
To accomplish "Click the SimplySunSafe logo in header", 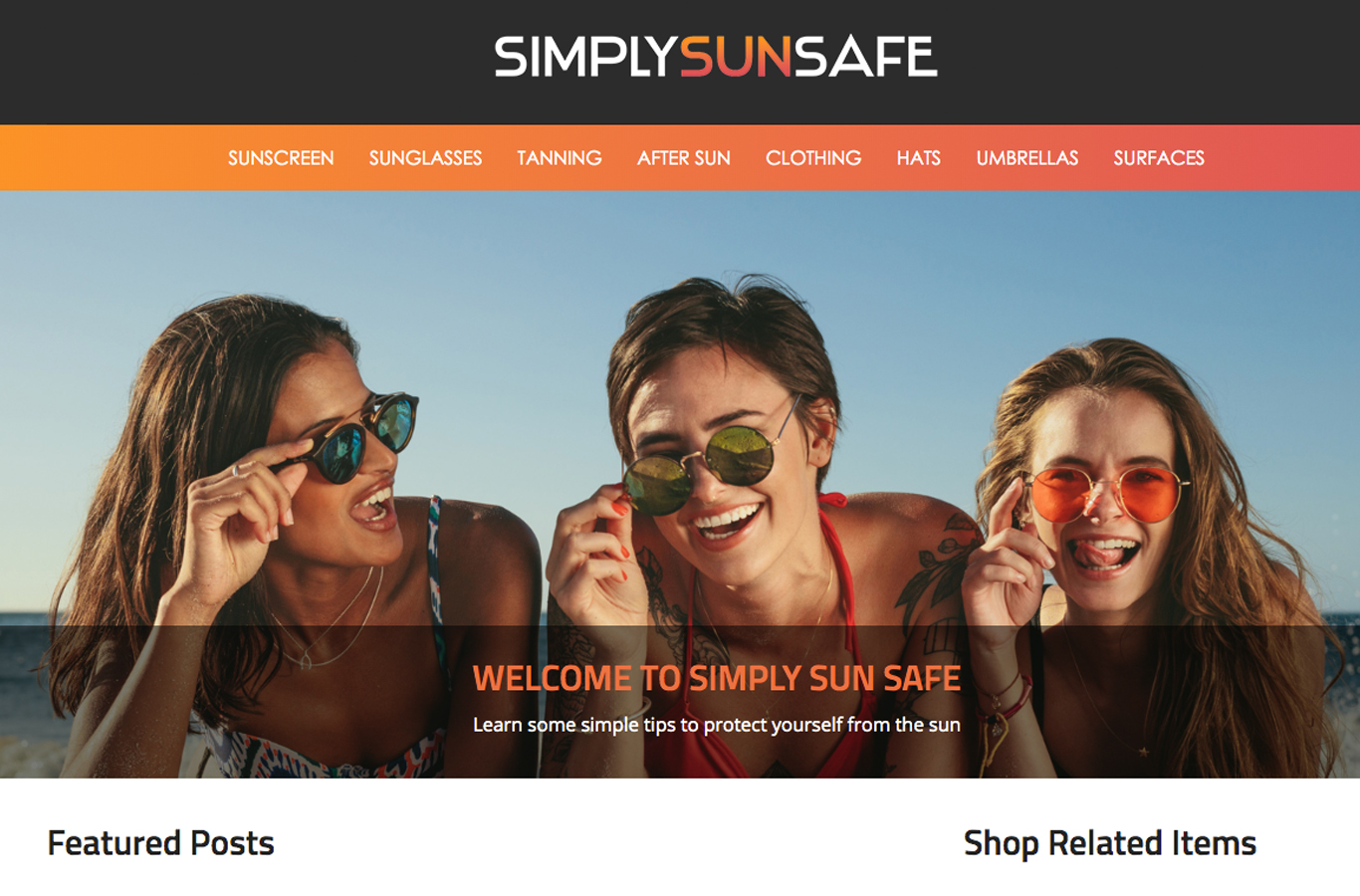I will 716,57.
